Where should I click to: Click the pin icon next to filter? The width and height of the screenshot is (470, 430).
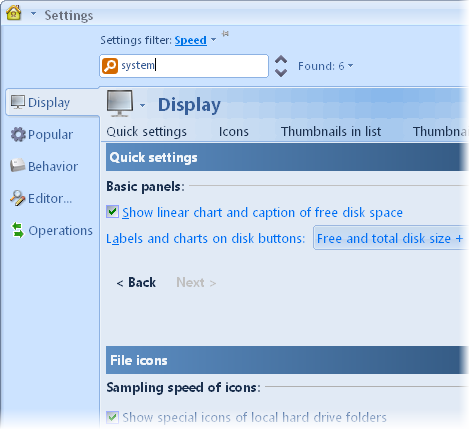pyautogui.click(x=226, y=34)
